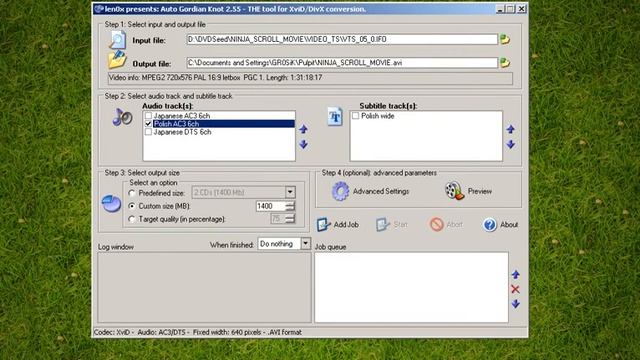640x360 pixels.
Task: Move queued job up with arrow
Action: pos(516,274)
